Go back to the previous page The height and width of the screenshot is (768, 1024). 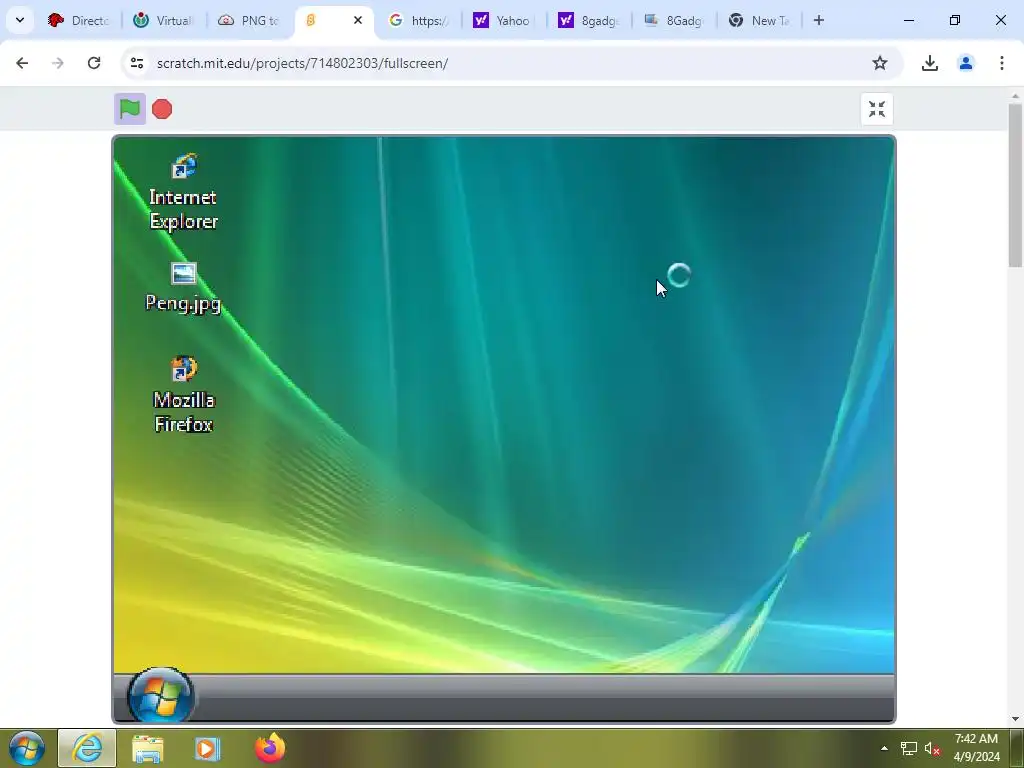(22, 63)
